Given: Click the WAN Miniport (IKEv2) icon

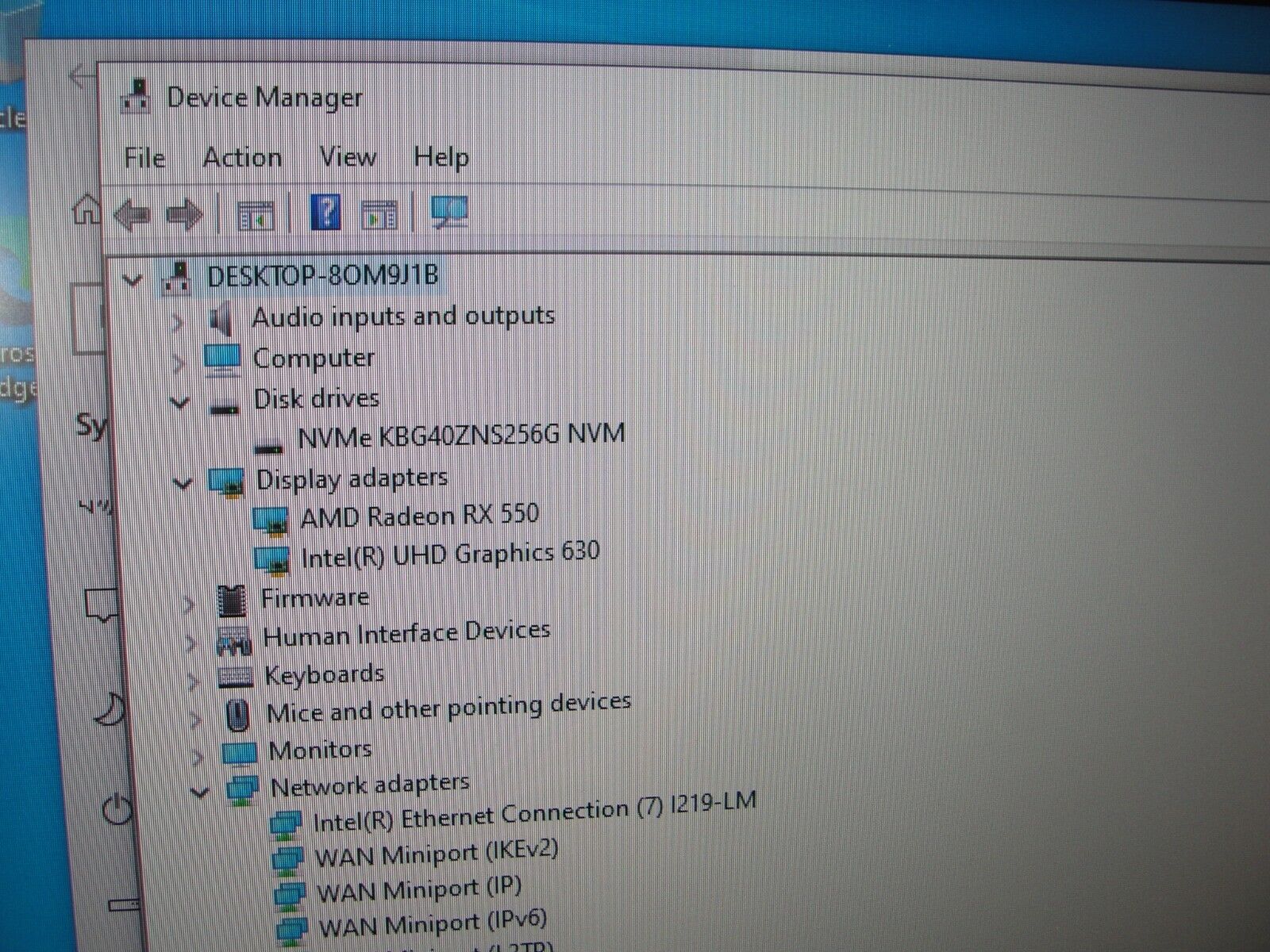Looking at the screenshot, I should click(x=287, y=861).
